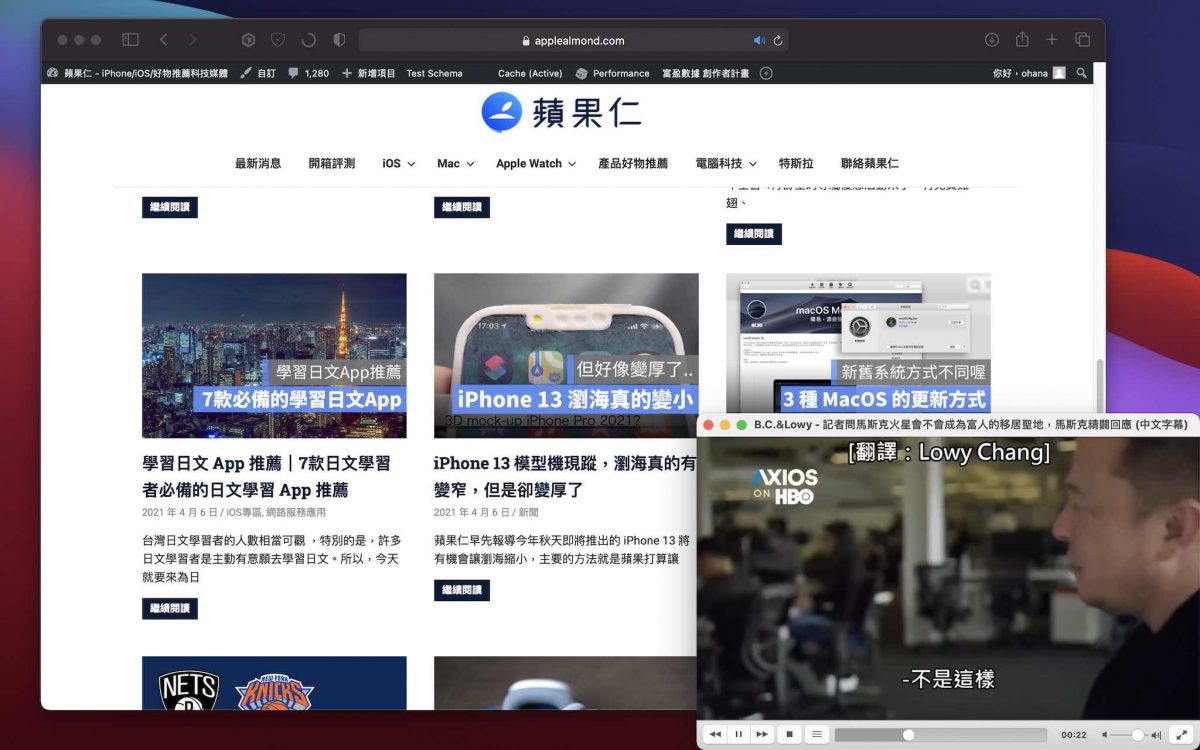This screenshot has height=750, width=1200.
Task: Show Safari downloads
Action: [x=992, y=40]
